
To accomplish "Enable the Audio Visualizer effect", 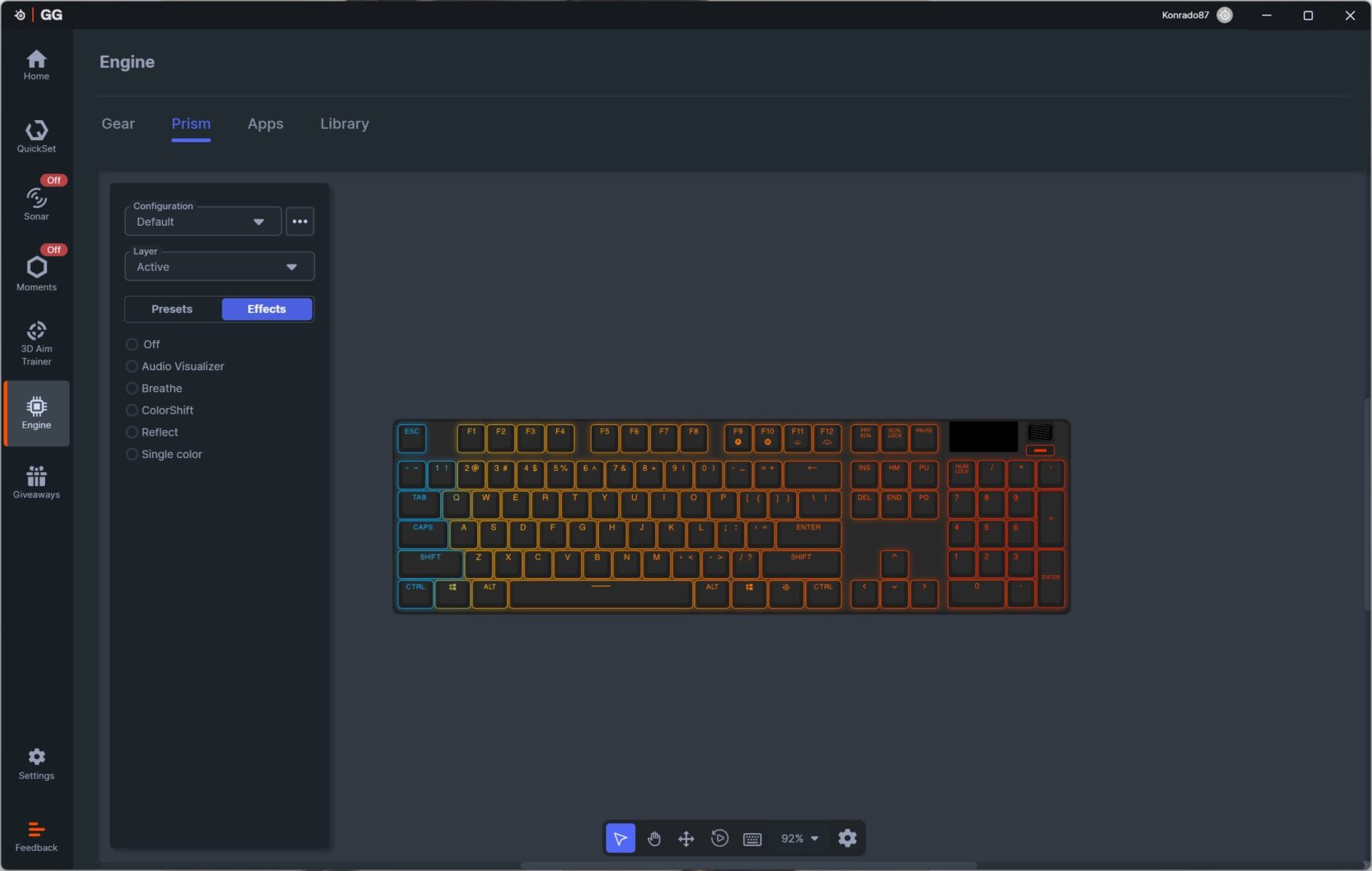I will pyautogui.click(x=132, y=366).
